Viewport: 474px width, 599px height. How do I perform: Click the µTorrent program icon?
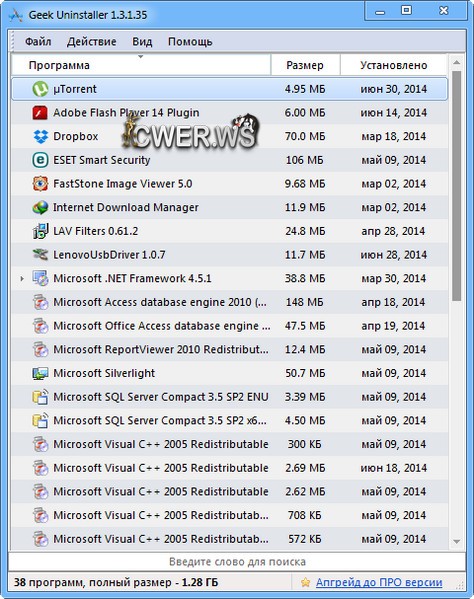pyautogui.click(x=40, y=89)
